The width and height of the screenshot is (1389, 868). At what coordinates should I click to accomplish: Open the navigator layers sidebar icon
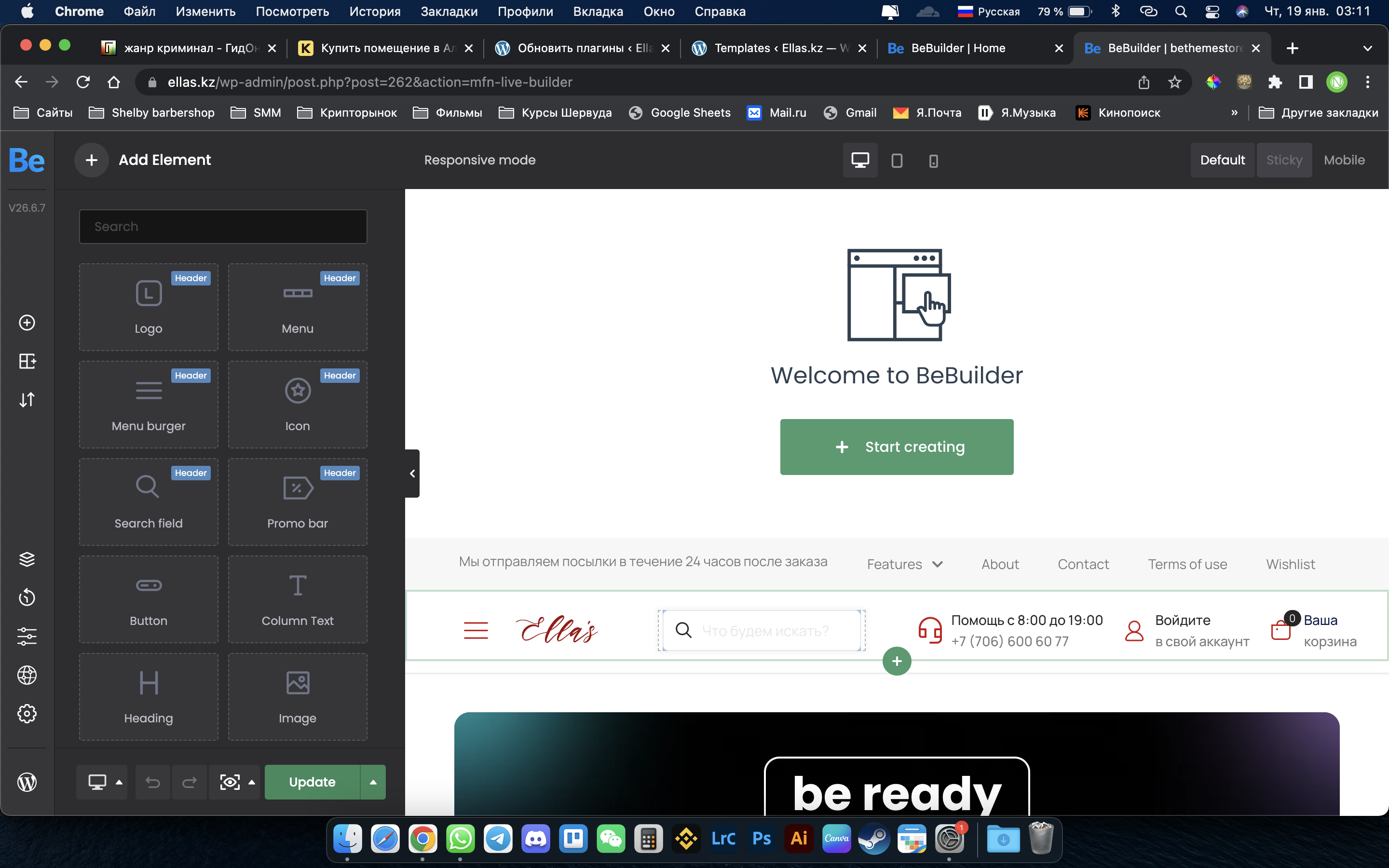[27, 559]
